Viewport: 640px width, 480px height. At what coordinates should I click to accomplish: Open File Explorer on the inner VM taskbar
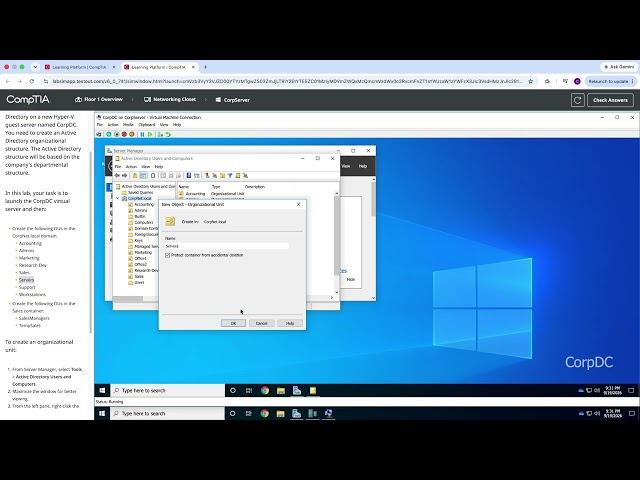pos(281,391)
